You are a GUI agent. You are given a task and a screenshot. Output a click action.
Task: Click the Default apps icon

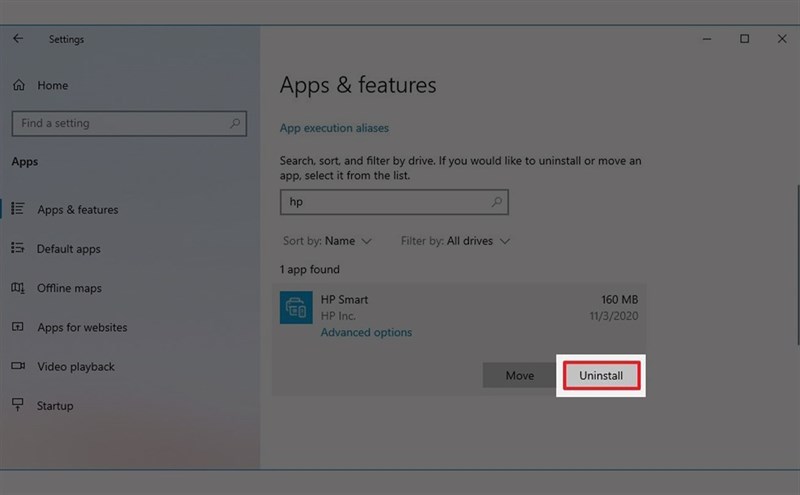tap(18, 248)
